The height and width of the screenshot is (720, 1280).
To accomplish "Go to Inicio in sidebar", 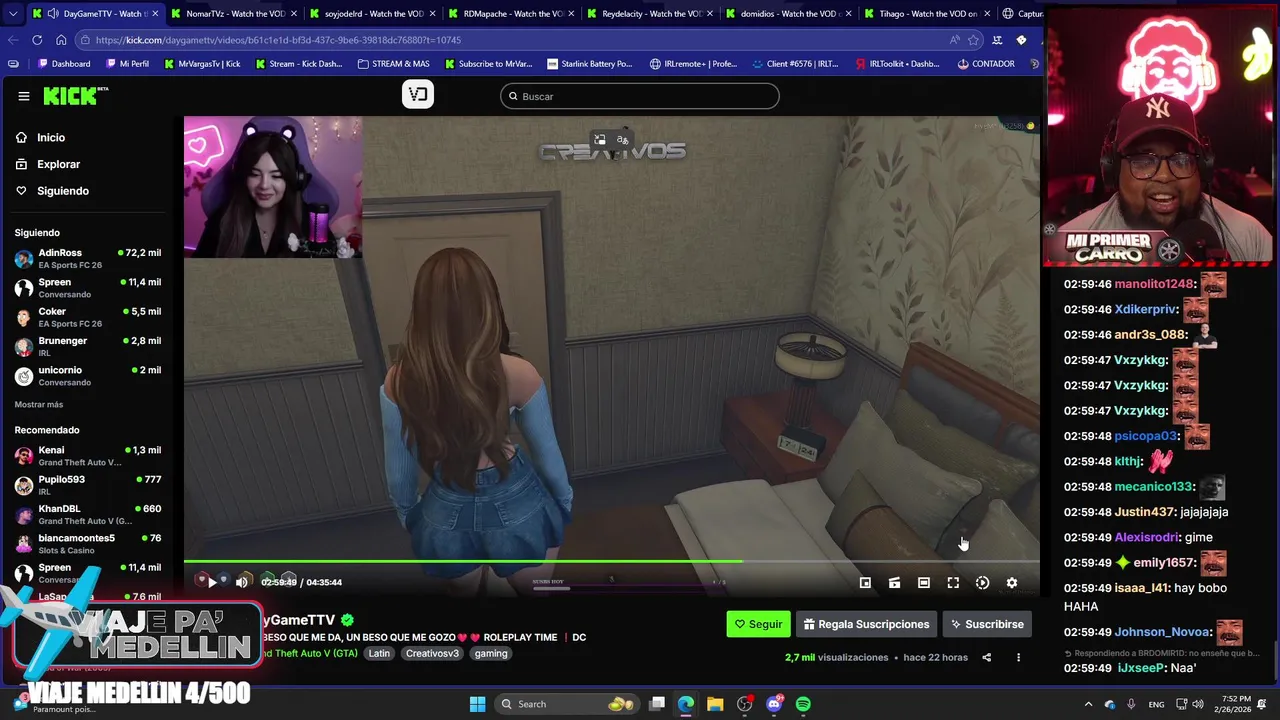I will [x=50, y=137].
